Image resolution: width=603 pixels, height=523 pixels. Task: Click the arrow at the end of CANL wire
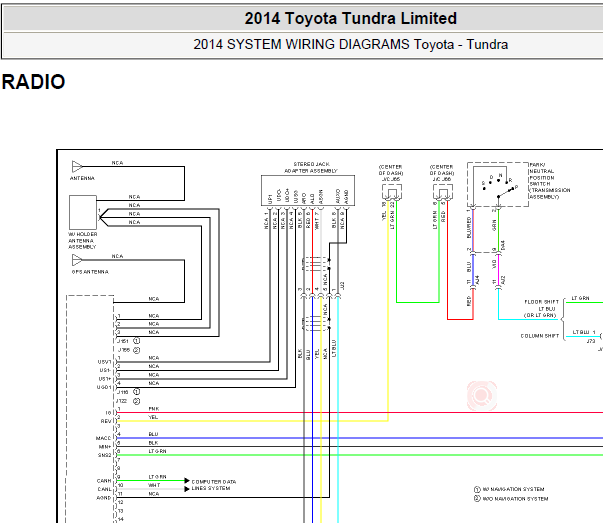(187, 489)
